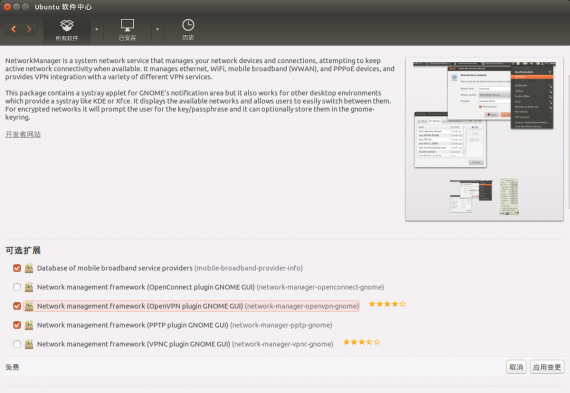This screenshot has width=570, height=393.
Task: Uncheck the PPTP plugin GNOME GUI add-on
Action: pos(17,325)
